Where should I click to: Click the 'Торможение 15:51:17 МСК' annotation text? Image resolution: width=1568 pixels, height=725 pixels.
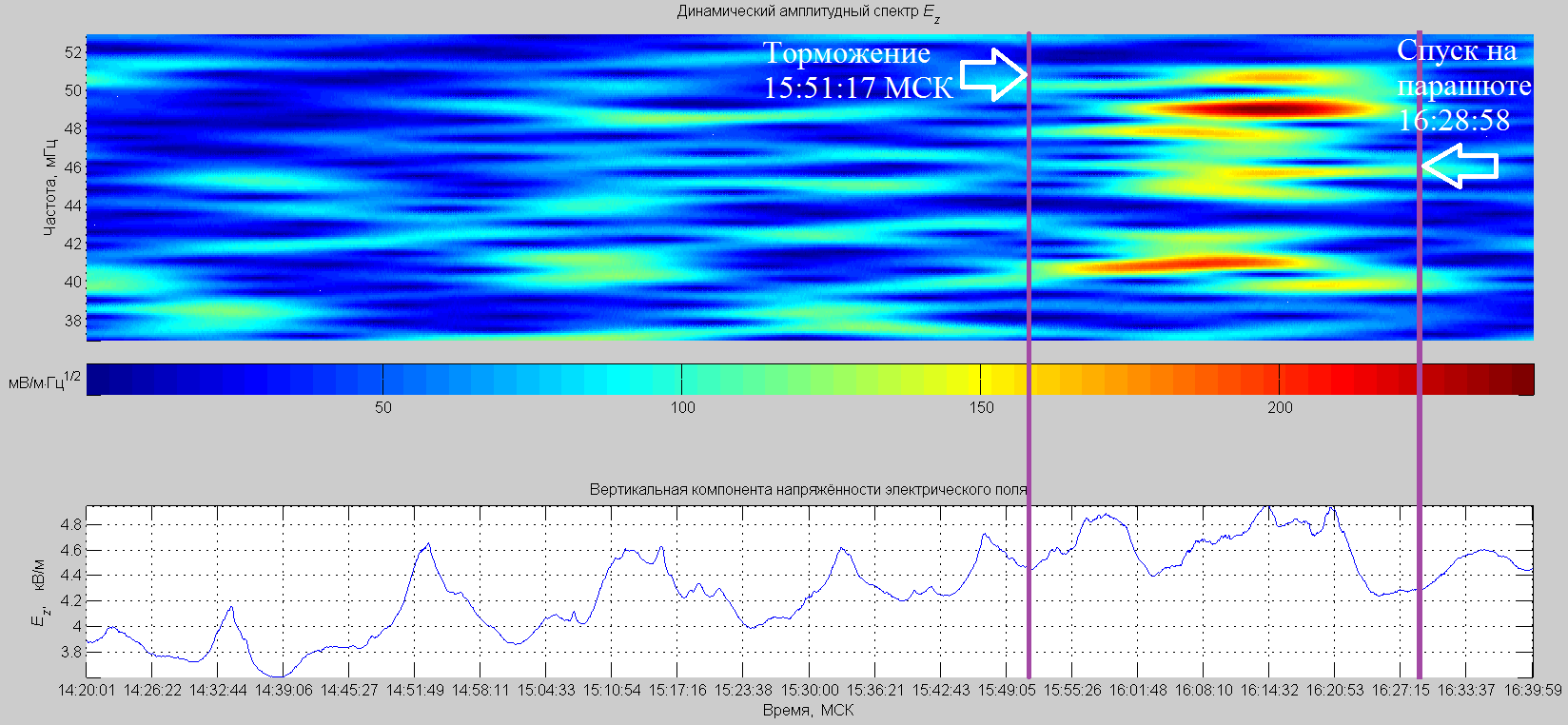tap(857, 70)
